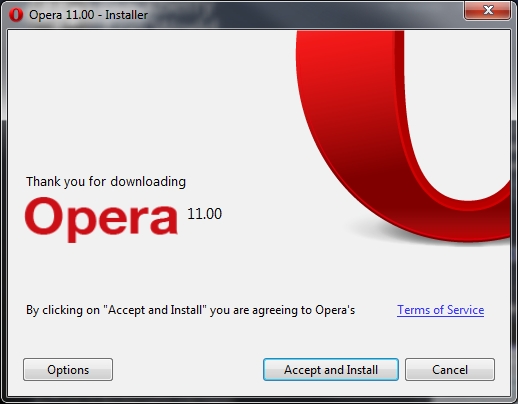Open the installer Options
Viewport: 518px width, 404px height.
click(x=68, y=369)
